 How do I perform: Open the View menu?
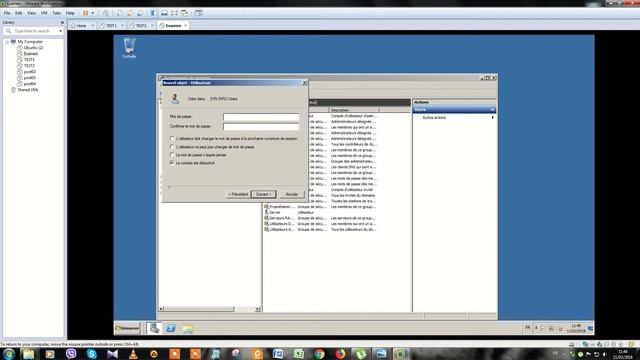coord(31,13)
